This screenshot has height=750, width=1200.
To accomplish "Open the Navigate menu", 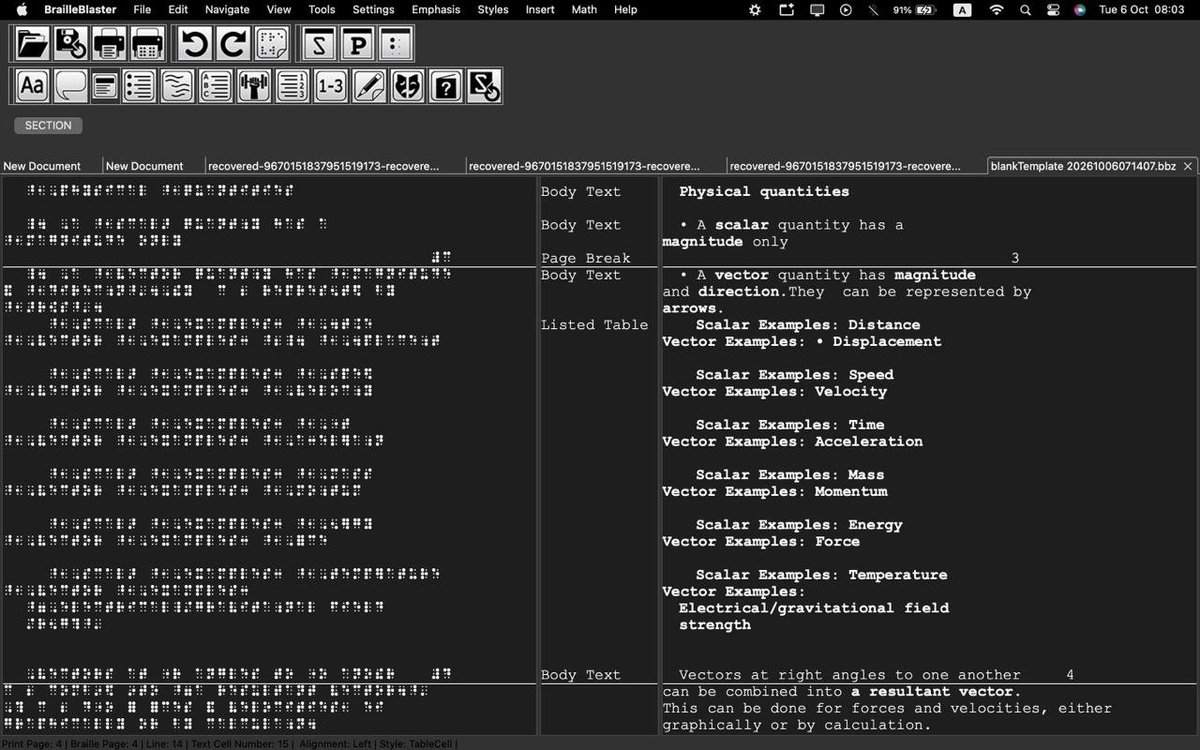I will click(227, 9).
